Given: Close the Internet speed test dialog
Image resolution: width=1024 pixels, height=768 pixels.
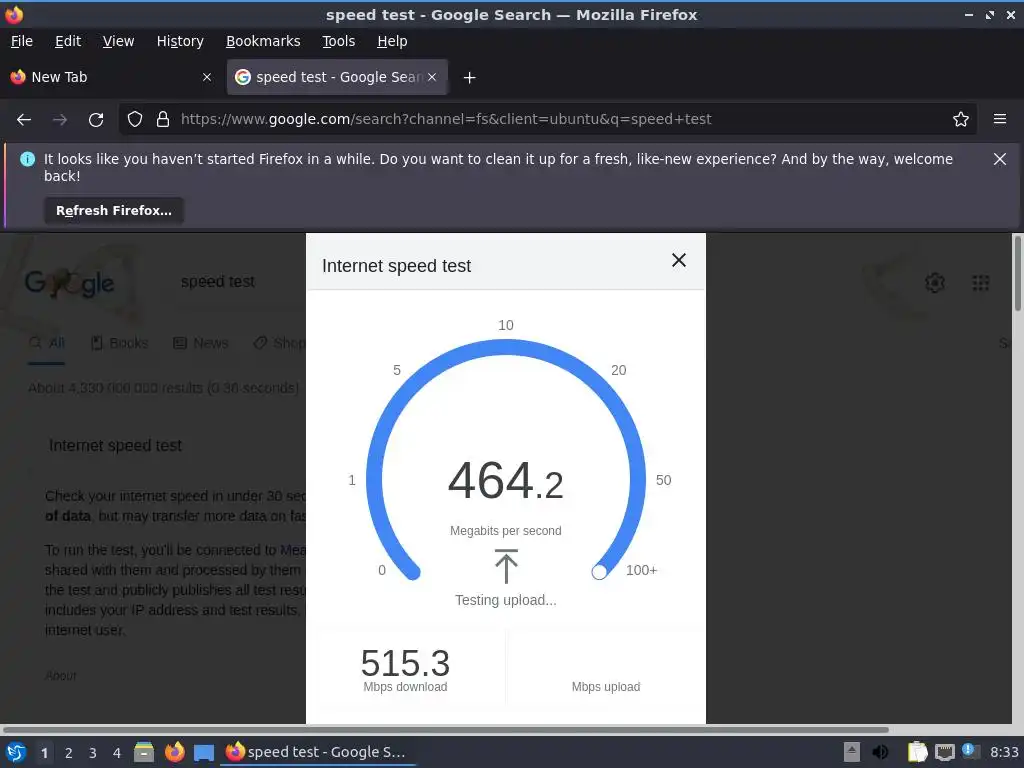Looking at the screenshot, I should 679,261.
